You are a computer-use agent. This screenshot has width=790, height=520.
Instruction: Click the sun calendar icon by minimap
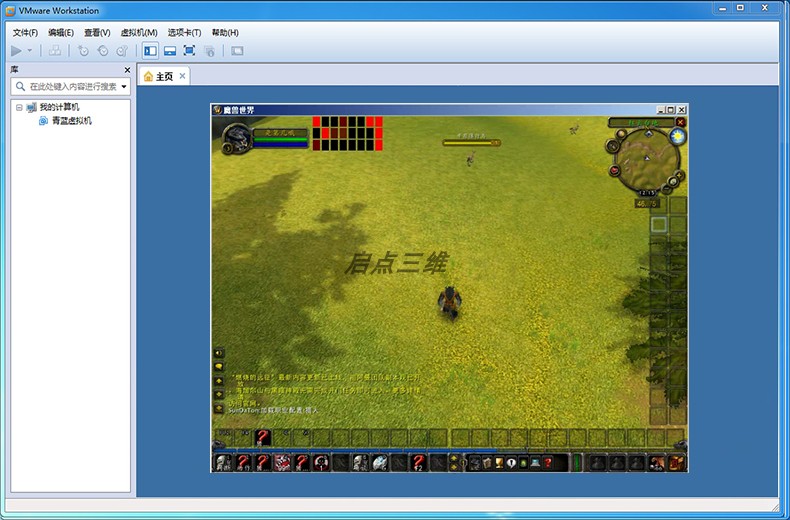[x=678, y=137]
